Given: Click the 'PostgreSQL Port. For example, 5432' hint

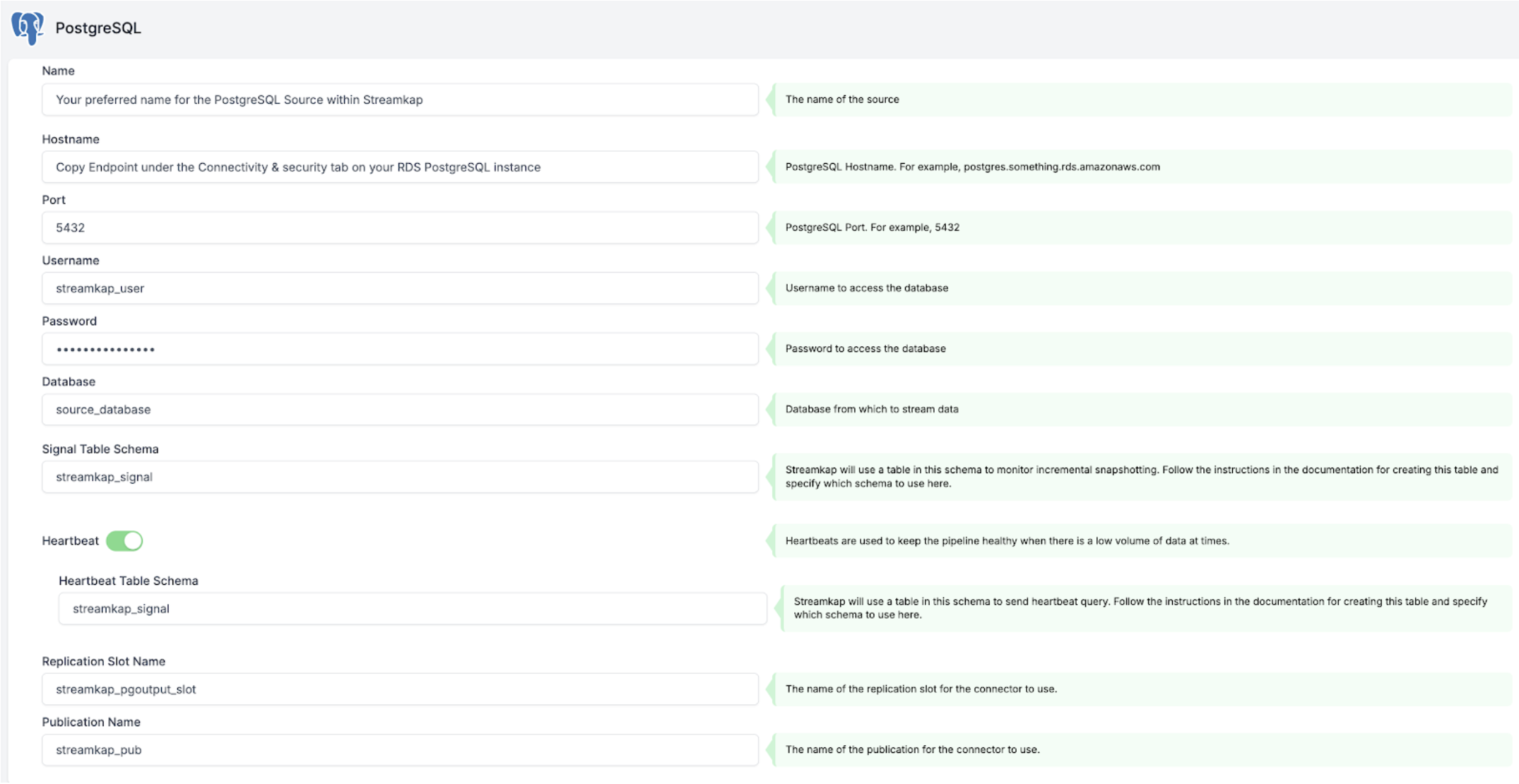Looking at the screenshot, I should pyautogui.click(x=872, y=227).
